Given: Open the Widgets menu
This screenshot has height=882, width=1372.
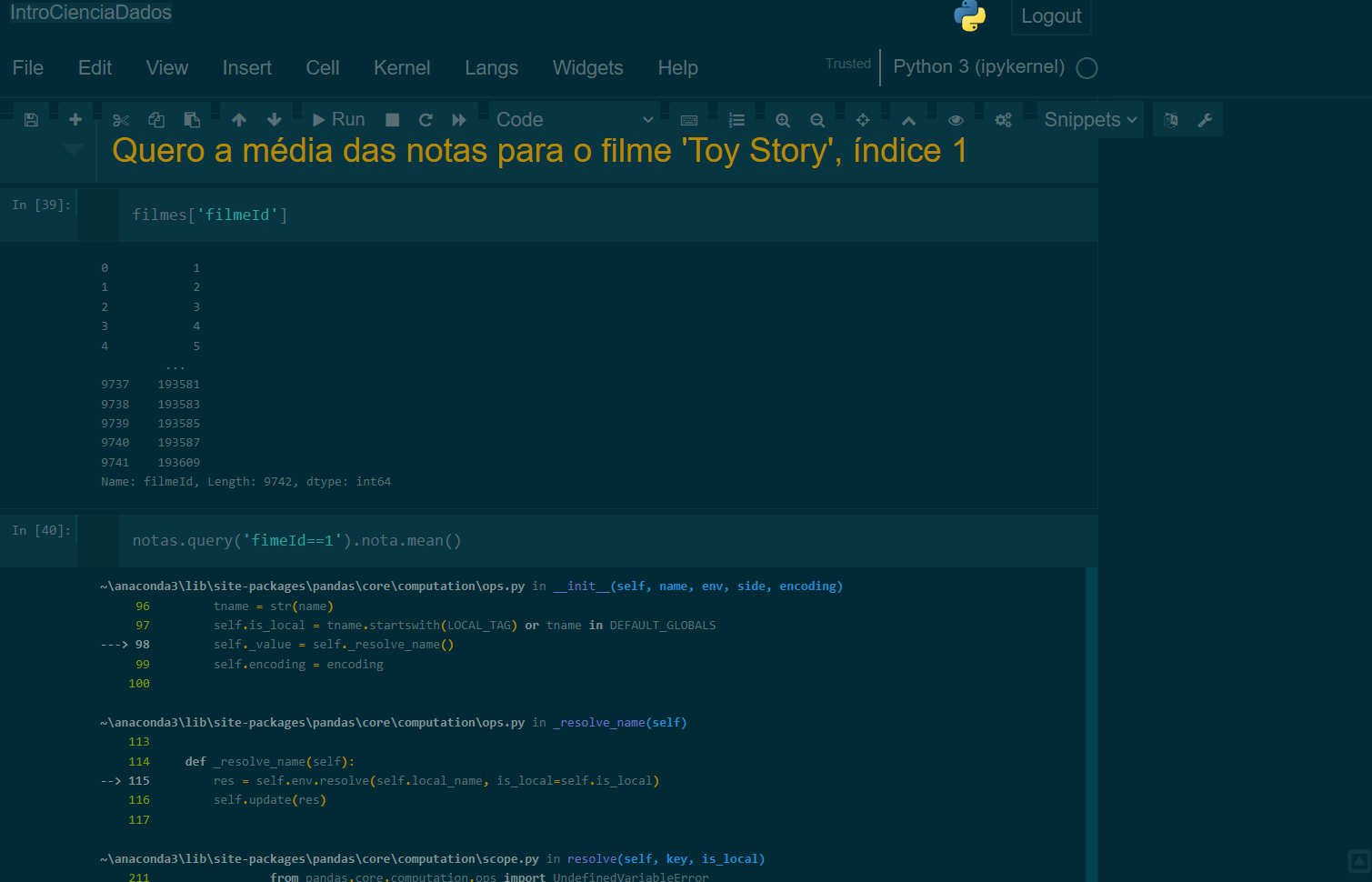Looking at the screenshot, I should point(588,68).
